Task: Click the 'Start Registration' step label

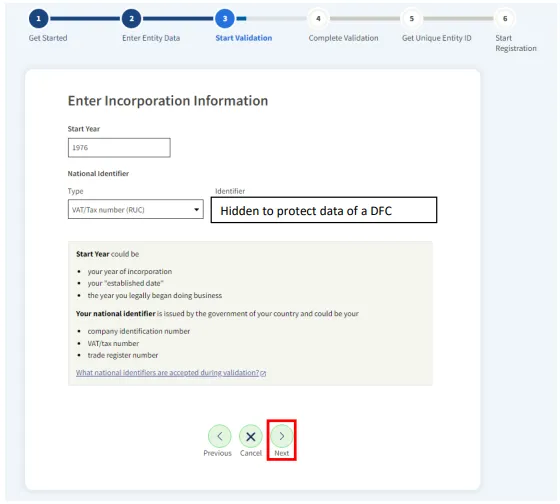Action: point(516,43)
